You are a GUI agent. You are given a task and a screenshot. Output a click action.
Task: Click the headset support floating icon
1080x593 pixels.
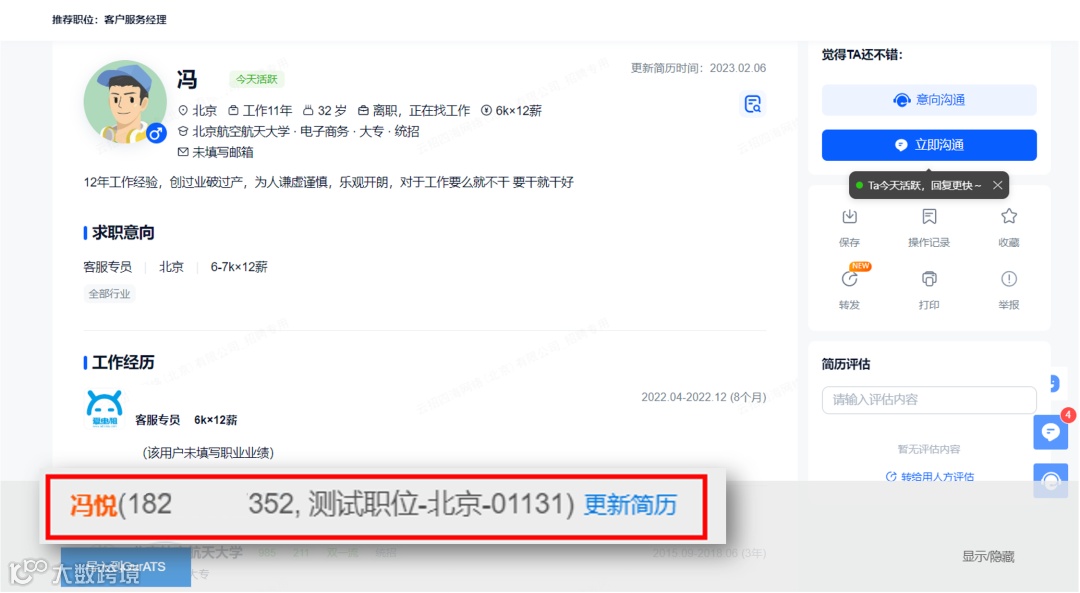[1050, 480]
